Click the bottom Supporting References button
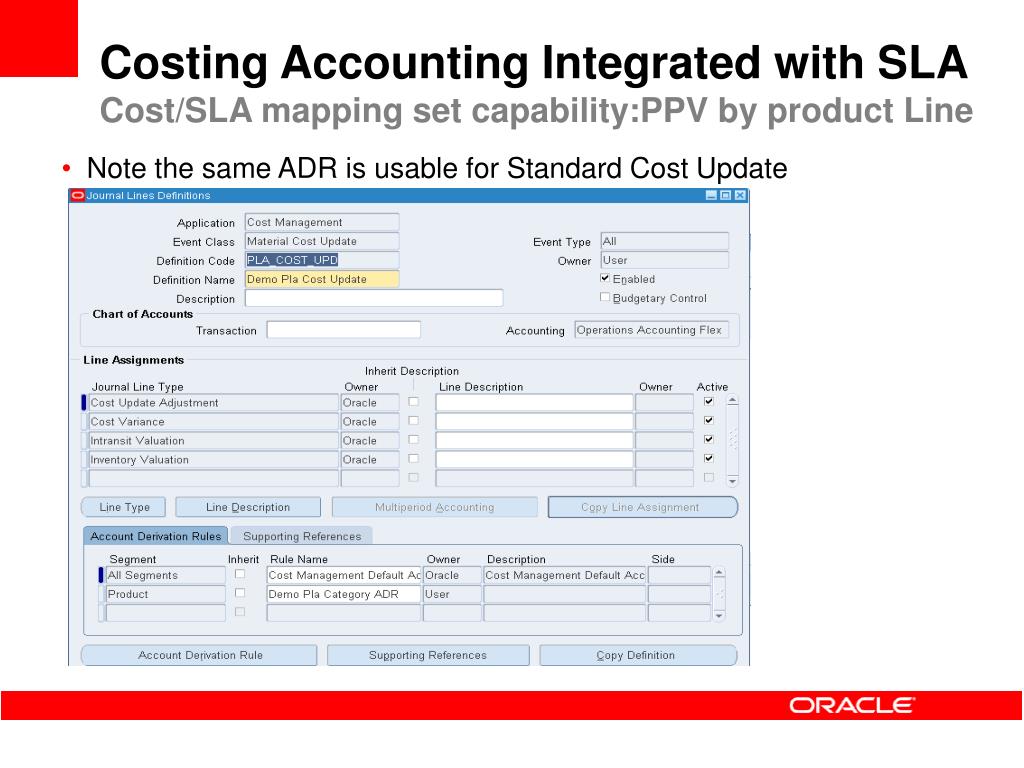Viewport: 1024px width, 768px height. coord(428,655)
